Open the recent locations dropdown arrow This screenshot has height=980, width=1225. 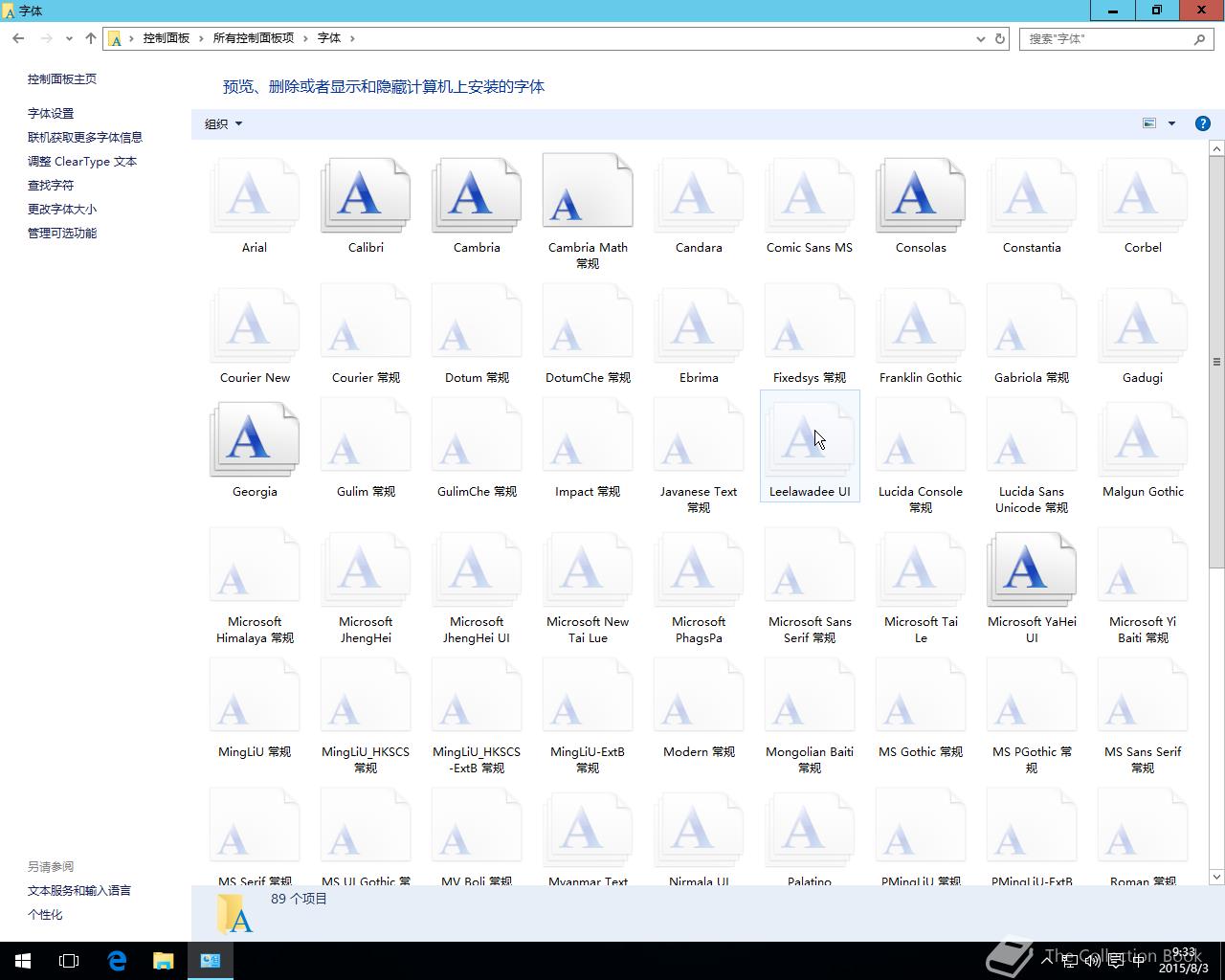point(69,38)
